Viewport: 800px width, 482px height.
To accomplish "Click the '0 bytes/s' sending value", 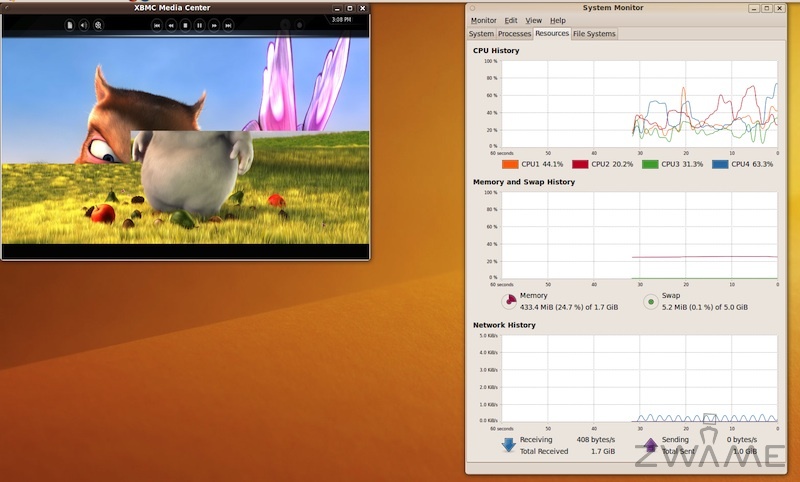I will [x=742, y=440].
